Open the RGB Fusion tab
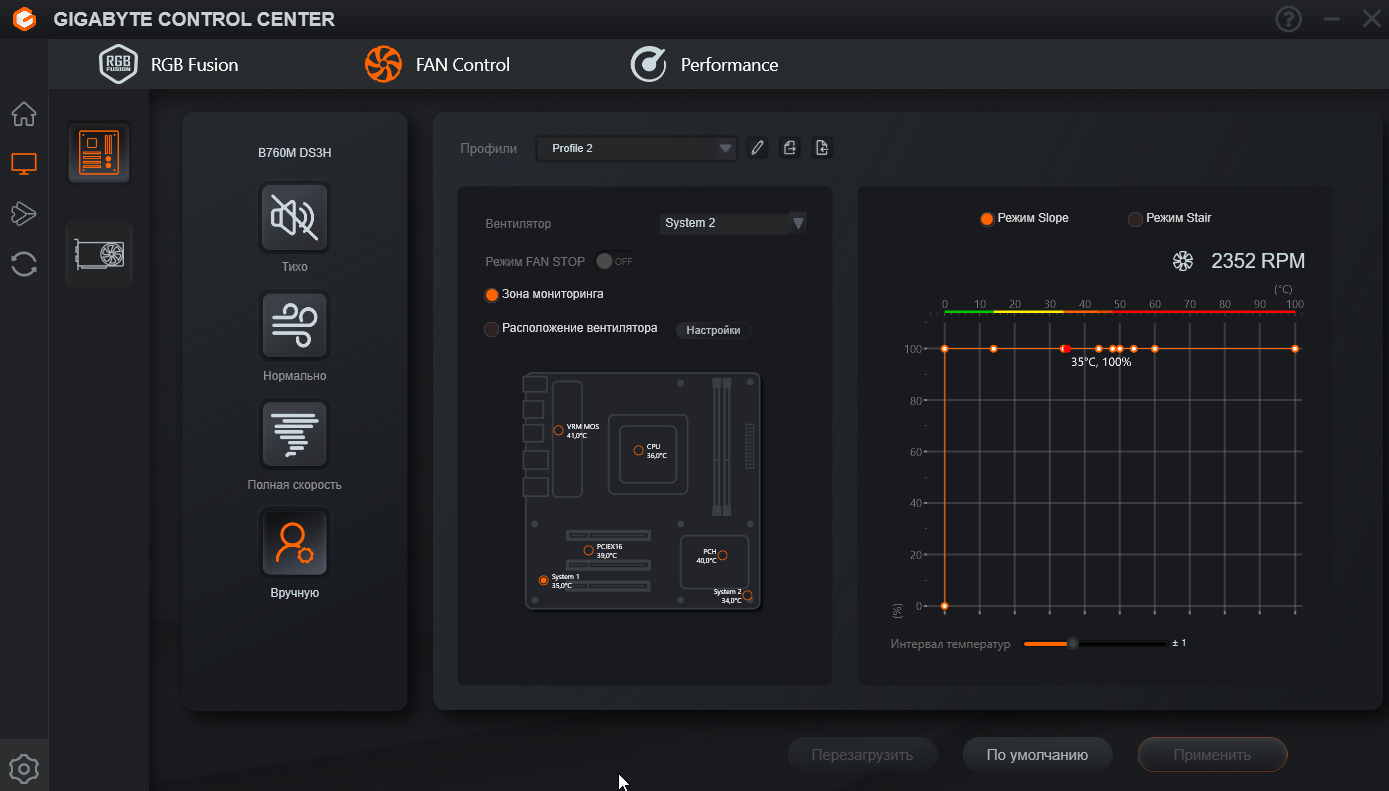 coord(169,65)
